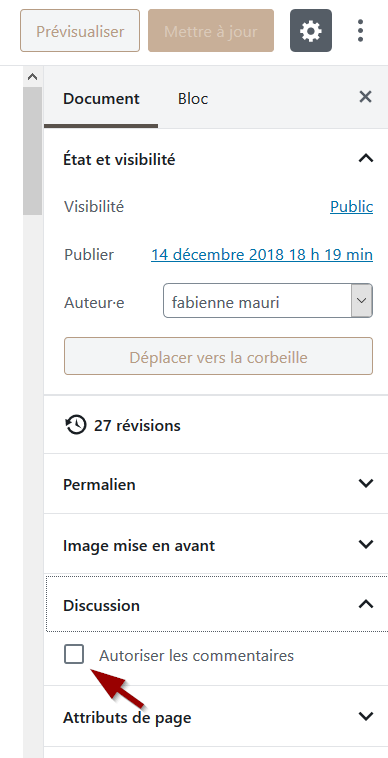Click the settings gear icon
Viewport: 388px width, 758px height.
pos(311,31)
